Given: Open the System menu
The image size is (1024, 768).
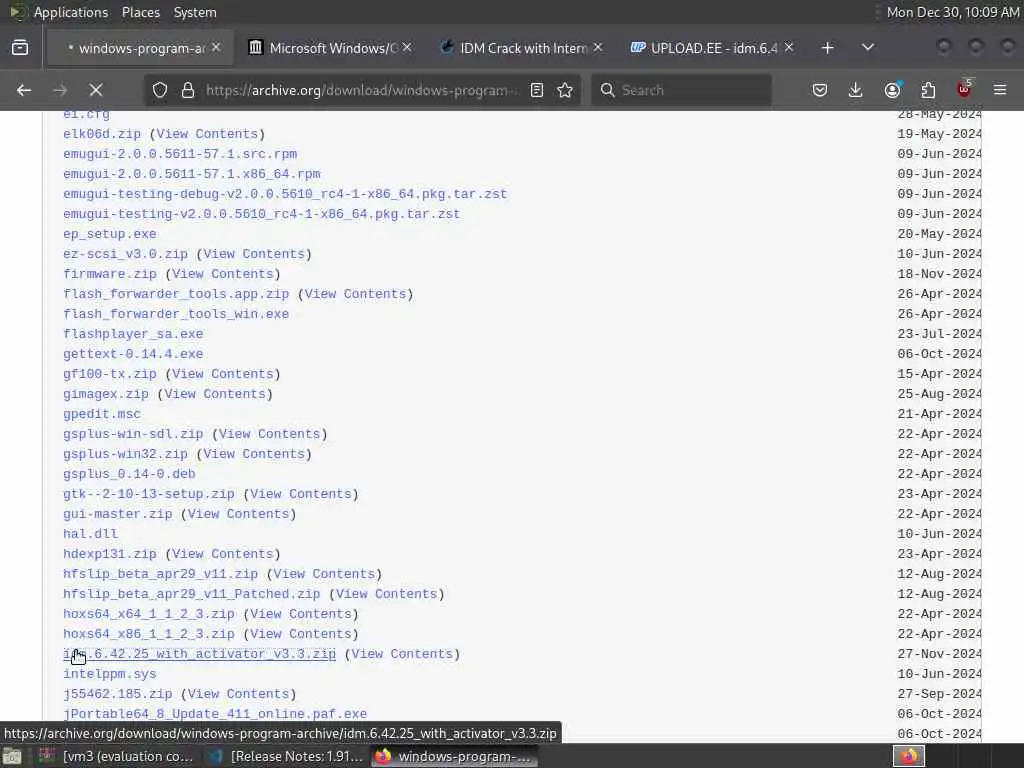Looking at the screenshot, I should click(x=195, y=12).
